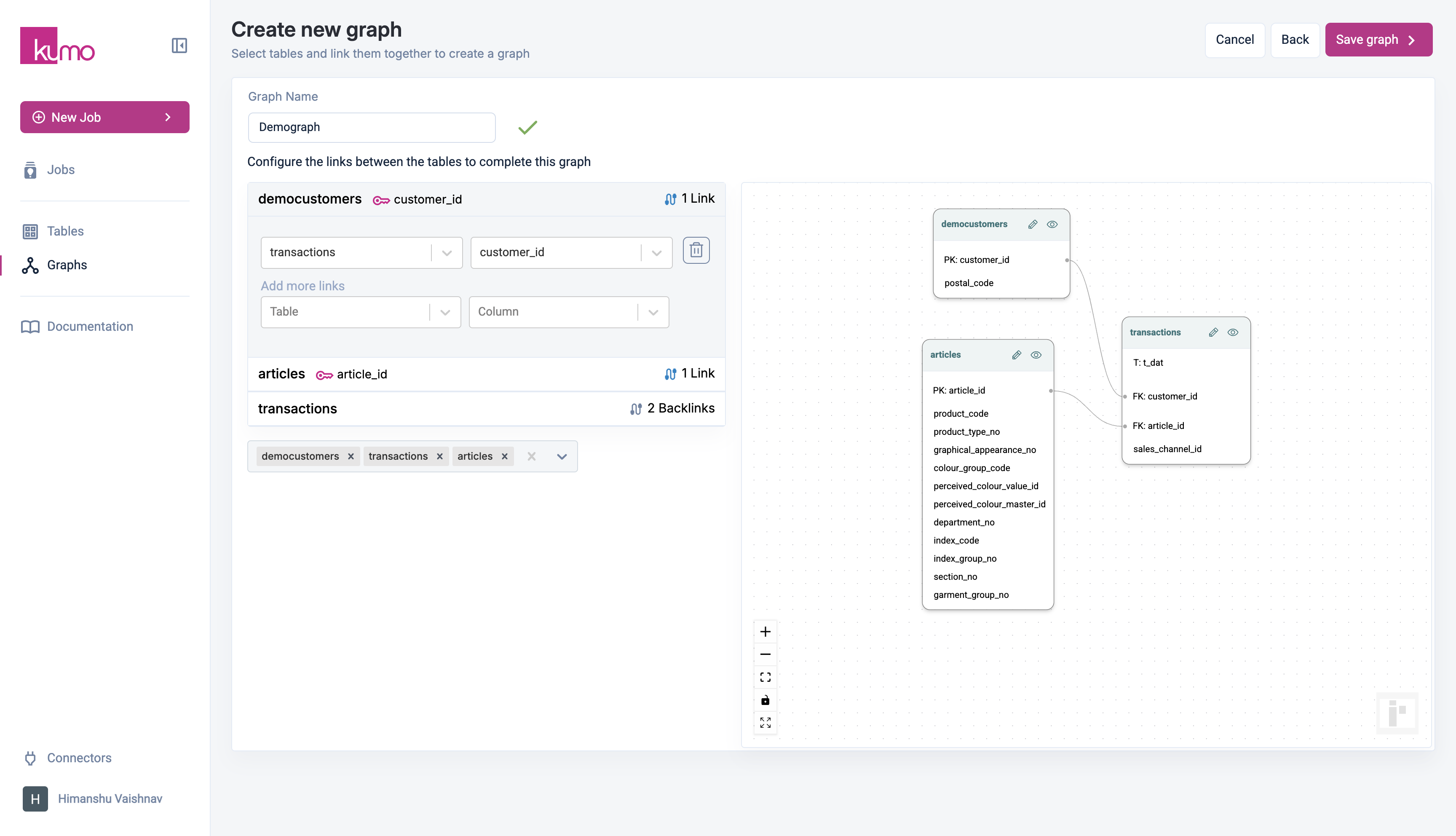The height and width of the screenshot is (836, 1456).
Task: Click pencil icon on transactions node
Action: click(x=1212, y=332)
